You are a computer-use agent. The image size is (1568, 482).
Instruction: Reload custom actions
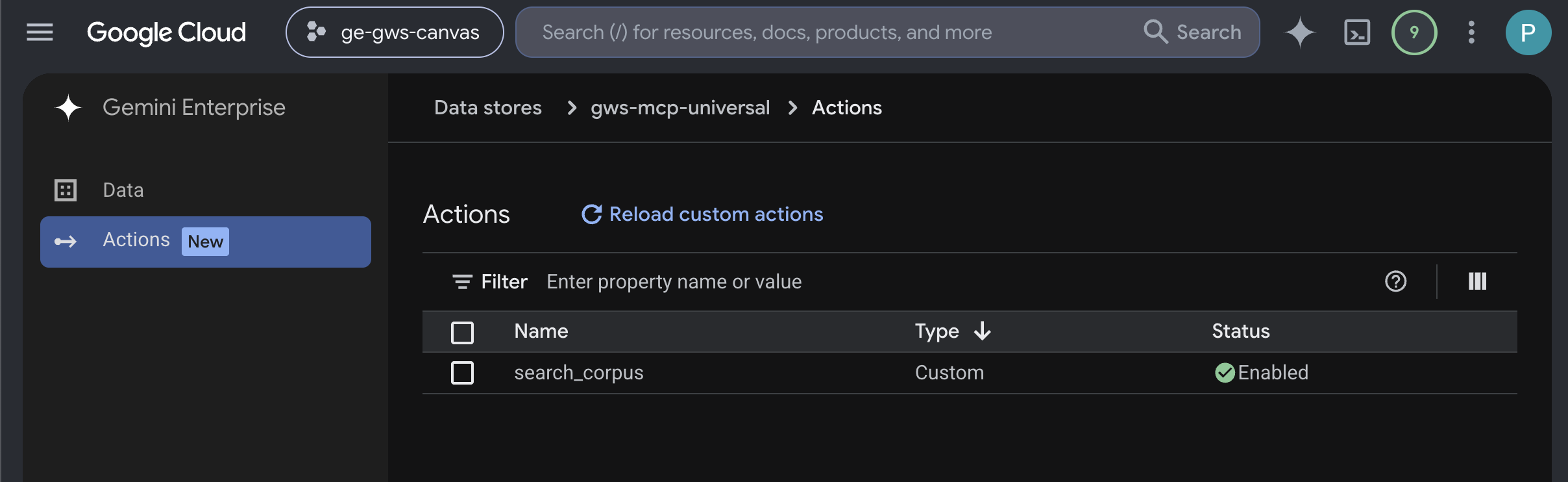coord(702,214)
